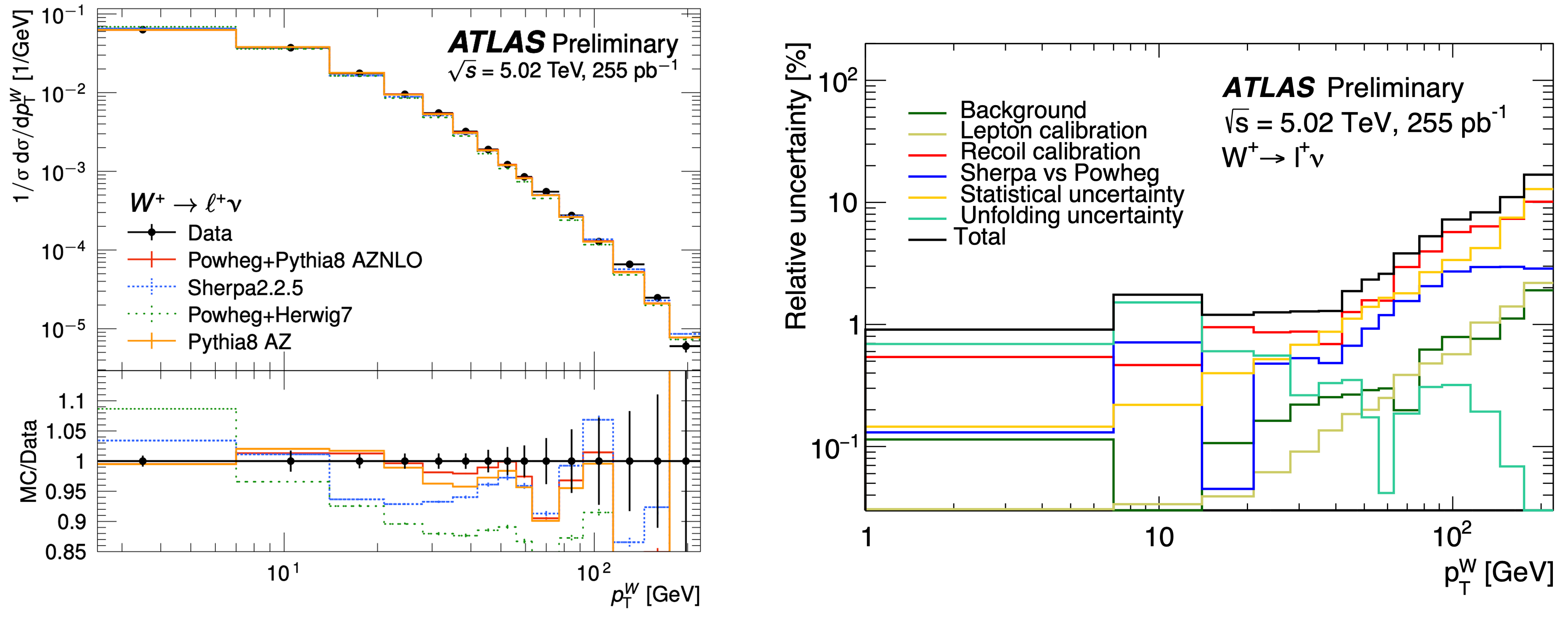Image resolution: width=1568 pixels, height=620 pixels.
Task: Click the 'MC/Data' axis label
Action: point(29,461)
